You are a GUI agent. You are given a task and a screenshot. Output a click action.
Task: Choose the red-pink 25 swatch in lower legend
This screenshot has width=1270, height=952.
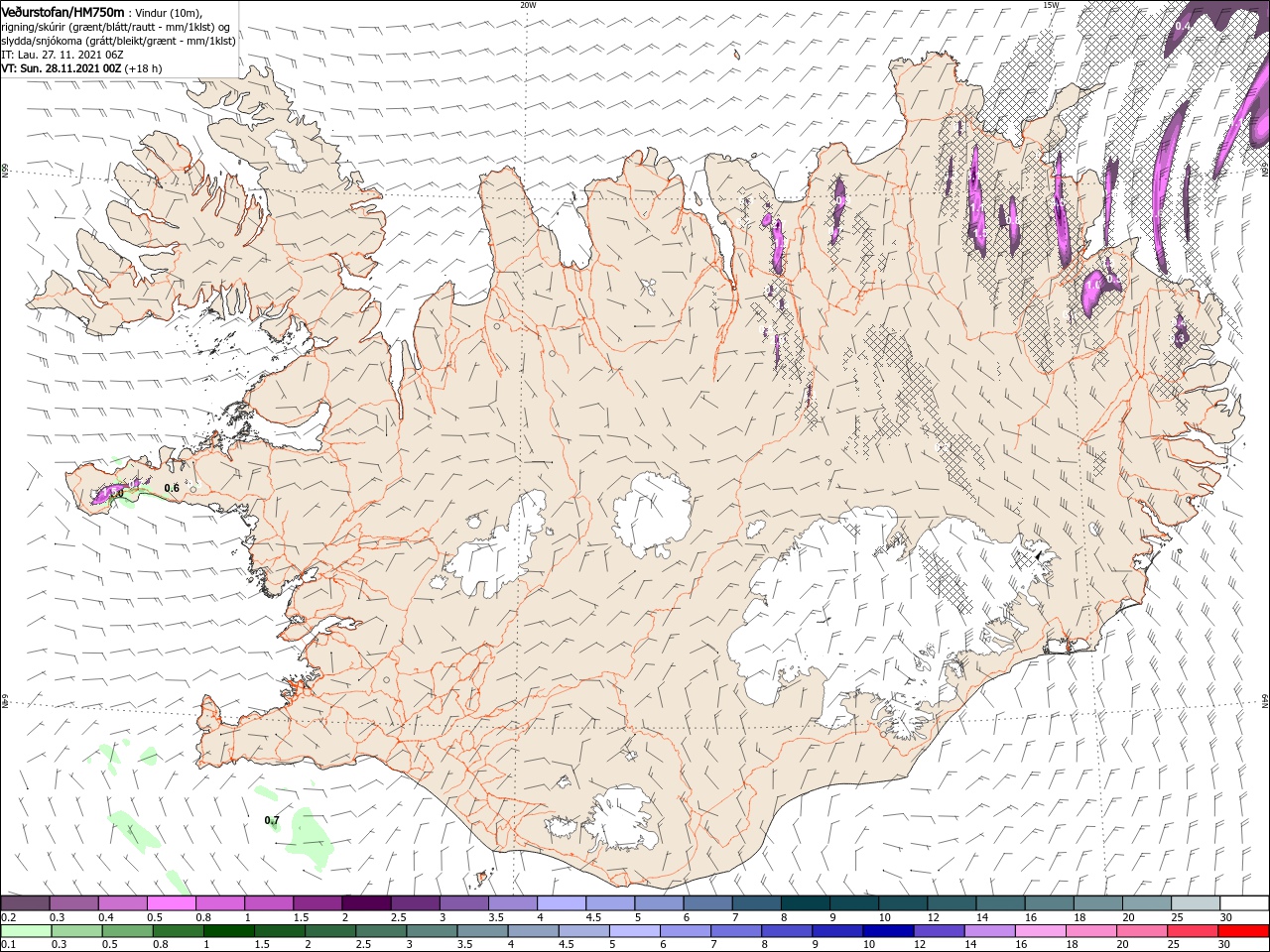(x=1194, y=931)
